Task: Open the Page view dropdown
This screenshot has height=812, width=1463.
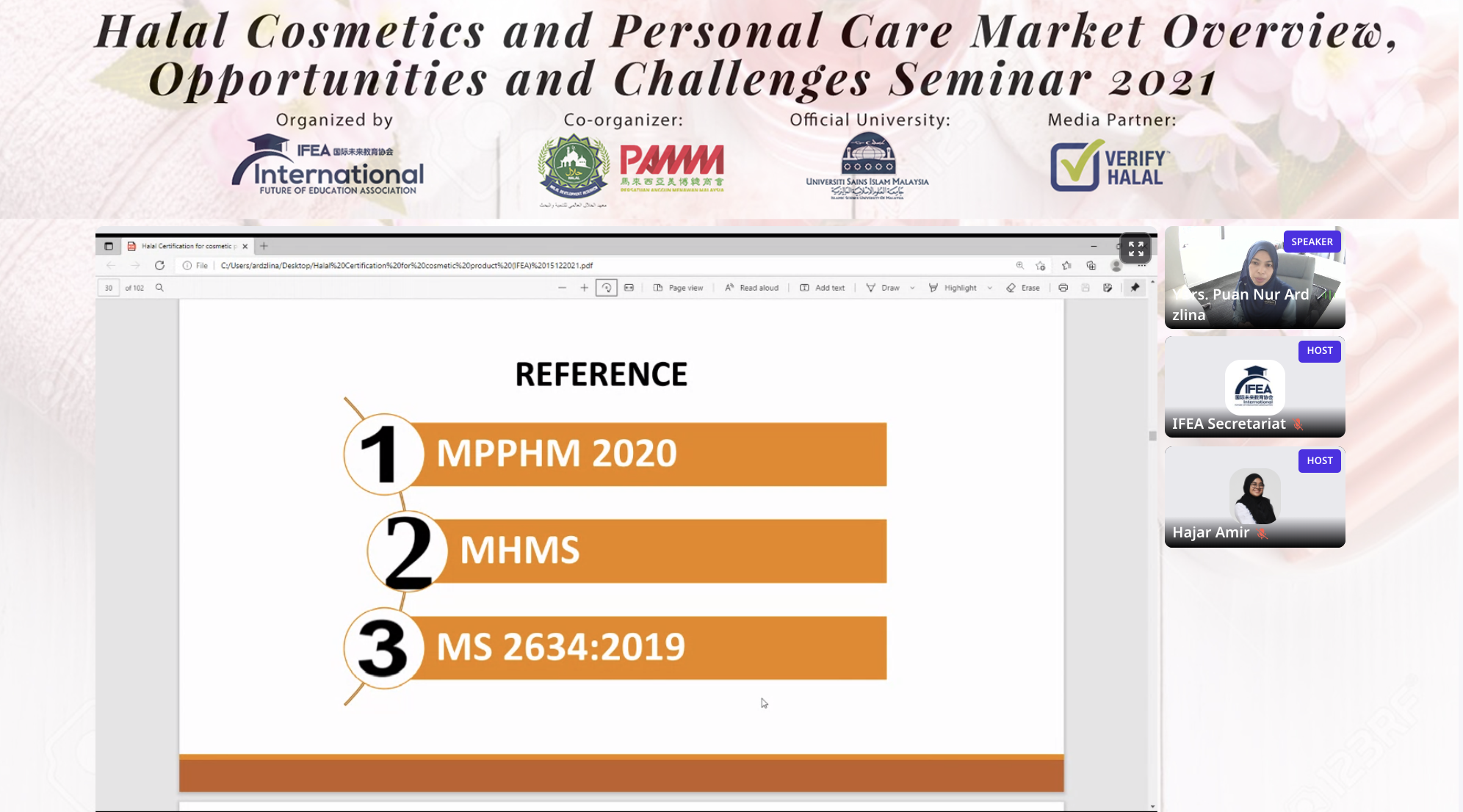Action: [x=679, y=287]
